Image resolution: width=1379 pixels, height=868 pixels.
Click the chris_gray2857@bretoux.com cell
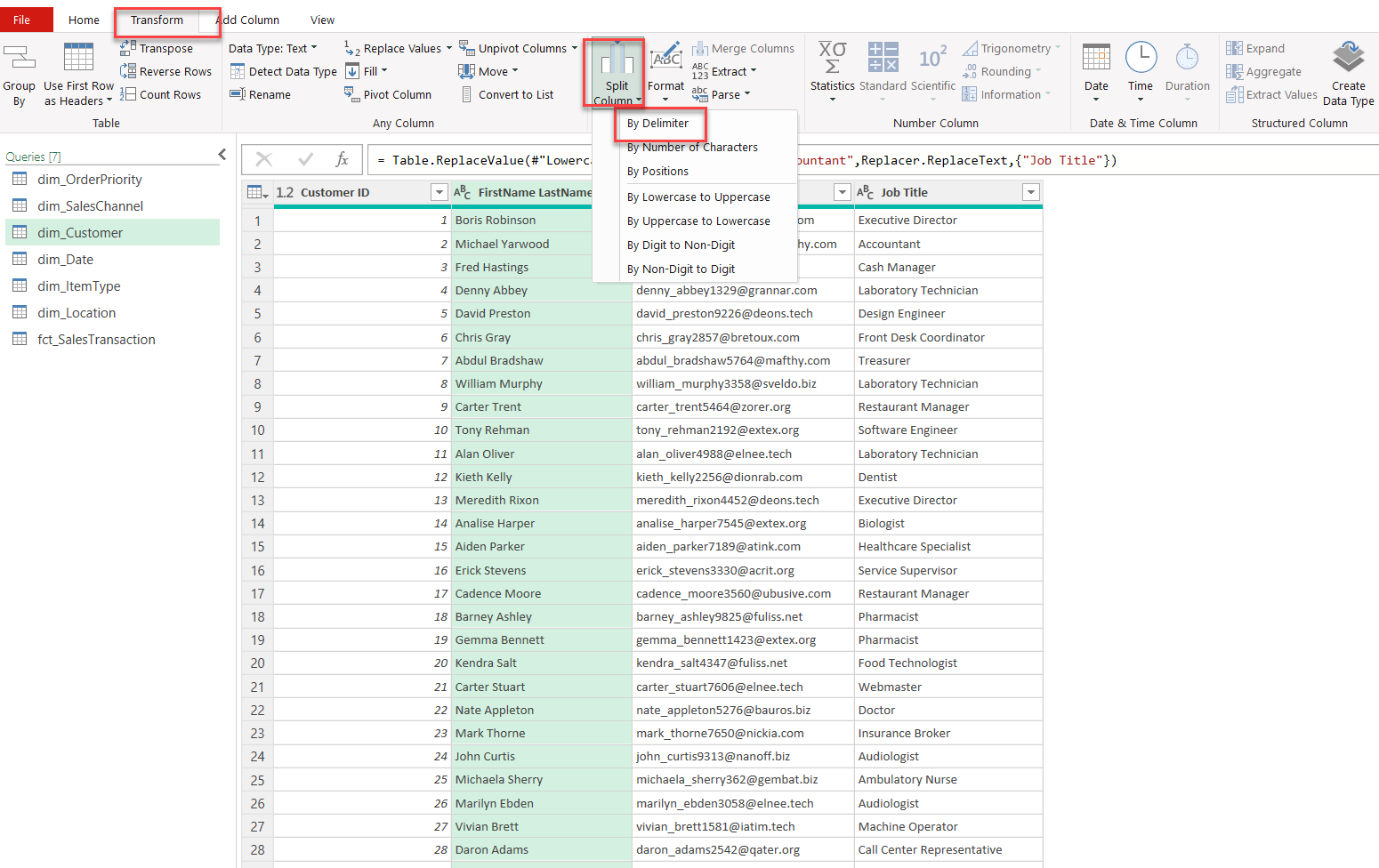pyautogui.click(x=742, y=338)
